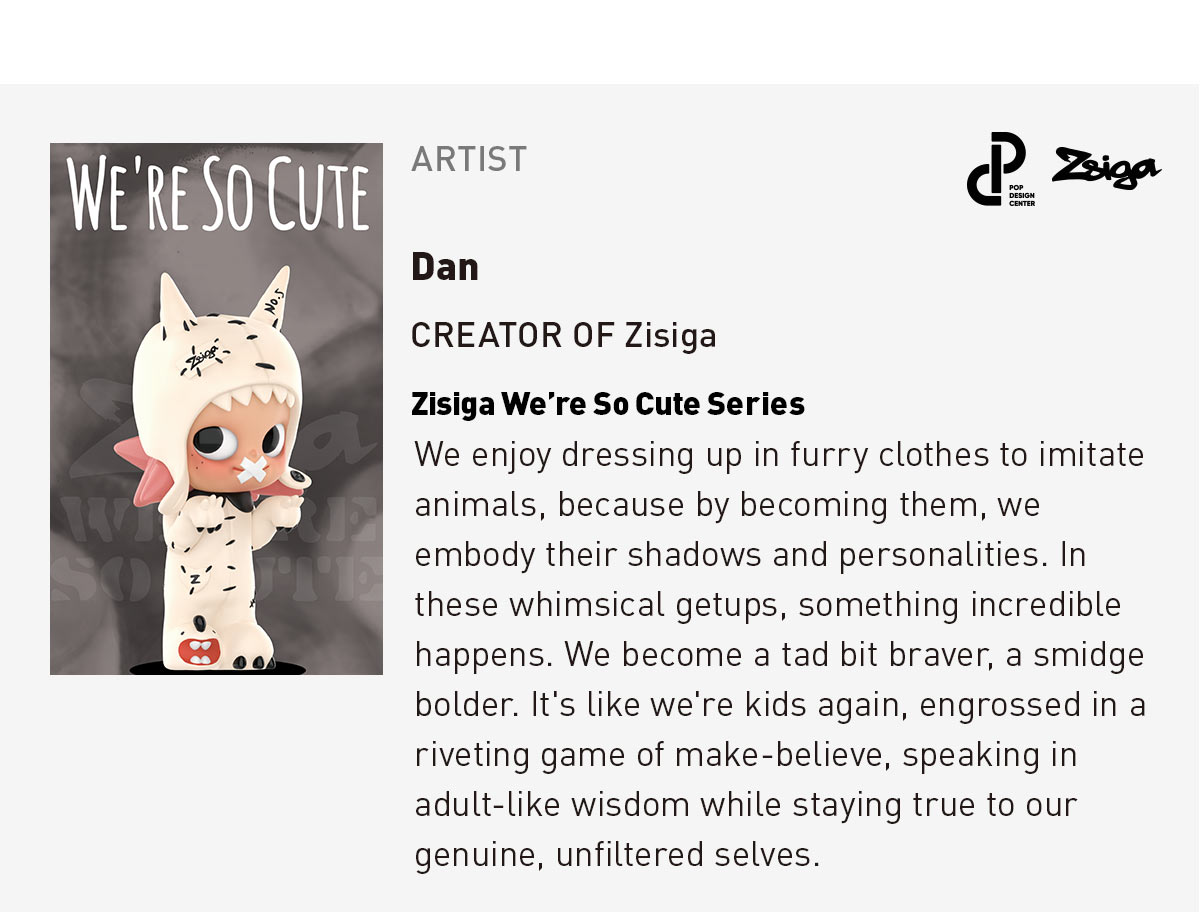Image resolution: width=1200 pixels, height=912 pixels.
Task: Click the black claws on the figure's foot
Action: pyautogui.click(x=248, y=662)
